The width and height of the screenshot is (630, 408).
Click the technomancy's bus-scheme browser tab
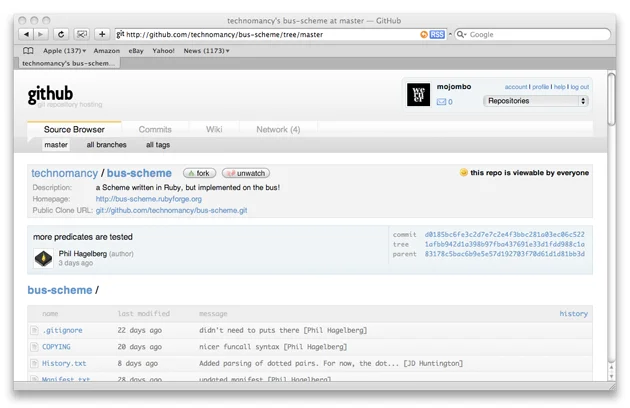point(68,64)
